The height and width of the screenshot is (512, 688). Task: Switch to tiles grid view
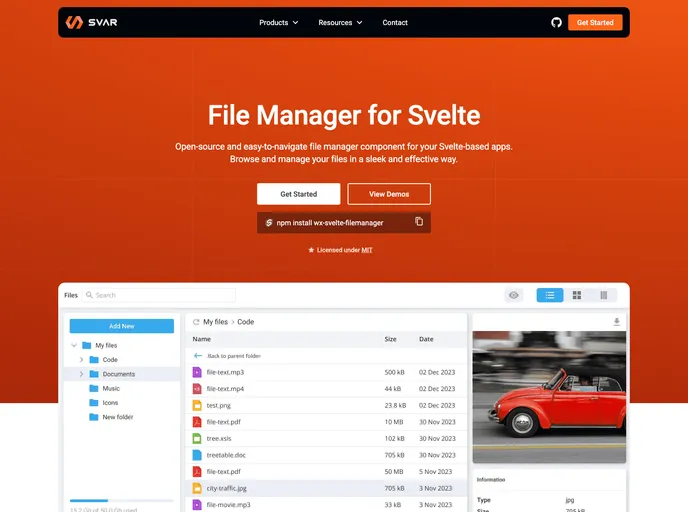pos(577,295)
